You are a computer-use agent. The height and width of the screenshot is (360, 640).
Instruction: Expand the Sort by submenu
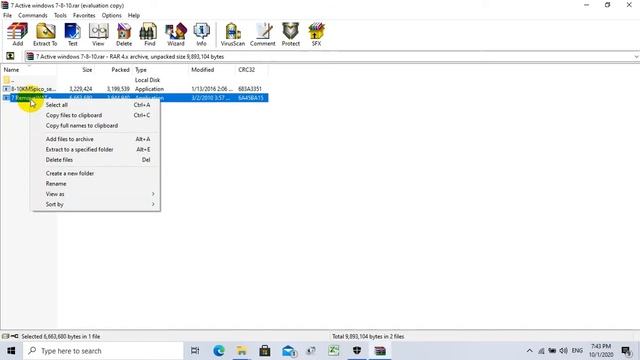96,204
